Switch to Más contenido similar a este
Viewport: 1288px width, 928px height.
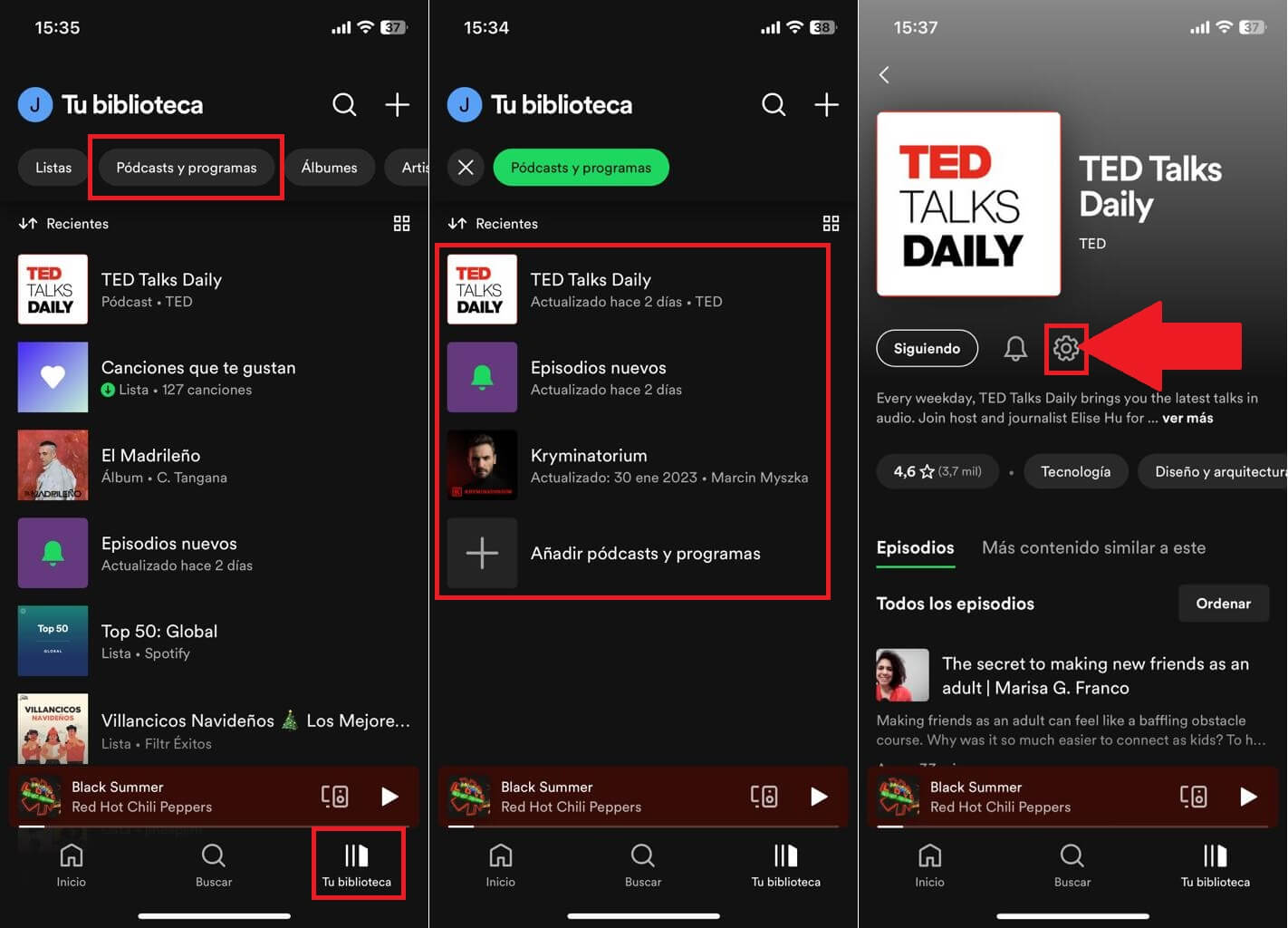coord(1093,547)
